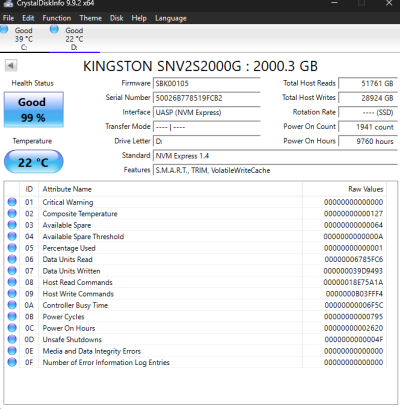The width and height of the screenshot is (400, 409).
Task: Click the status orb for Power Cycles
Action: tap(12, 316)
